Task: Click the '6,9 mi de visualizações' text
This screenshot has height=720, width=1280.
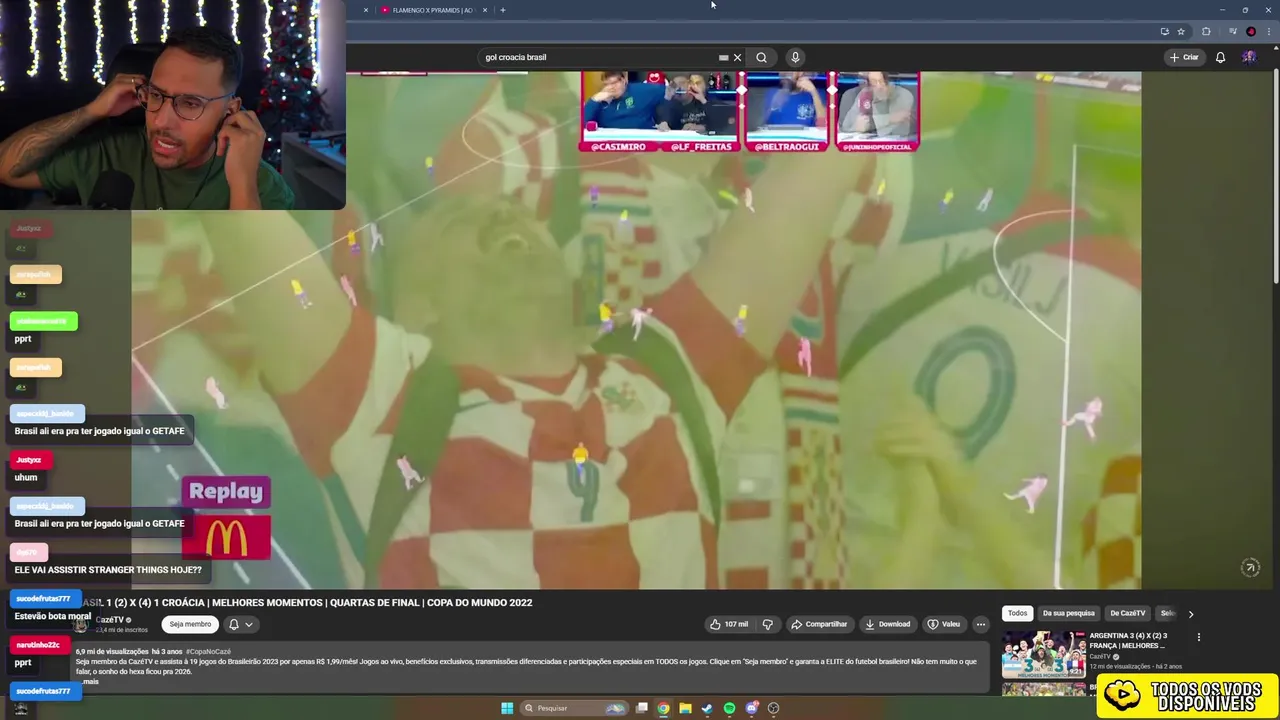Action: coord(112,652)
